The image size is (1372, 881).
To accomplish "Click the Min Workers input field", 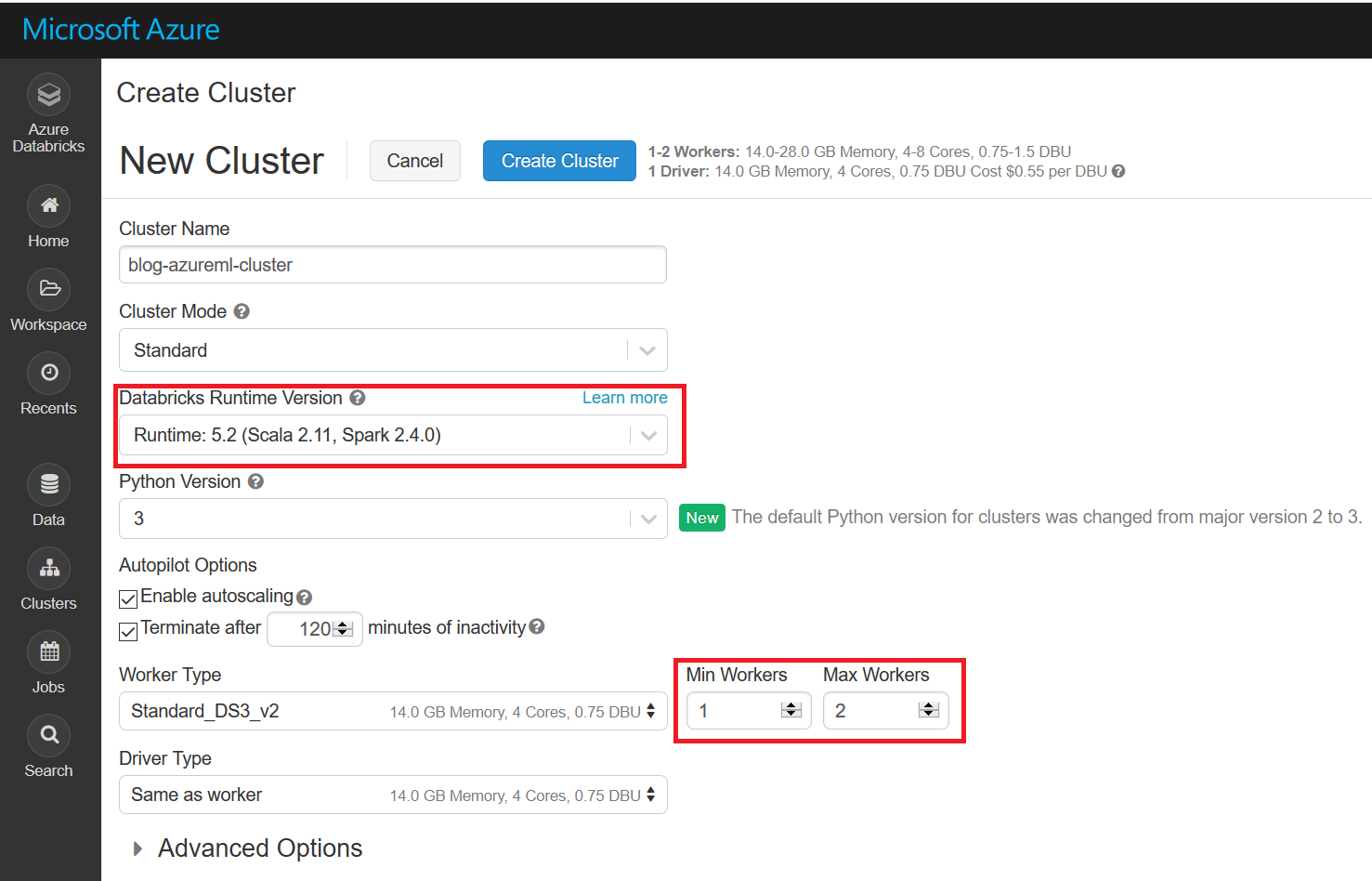I will (749, 711).
